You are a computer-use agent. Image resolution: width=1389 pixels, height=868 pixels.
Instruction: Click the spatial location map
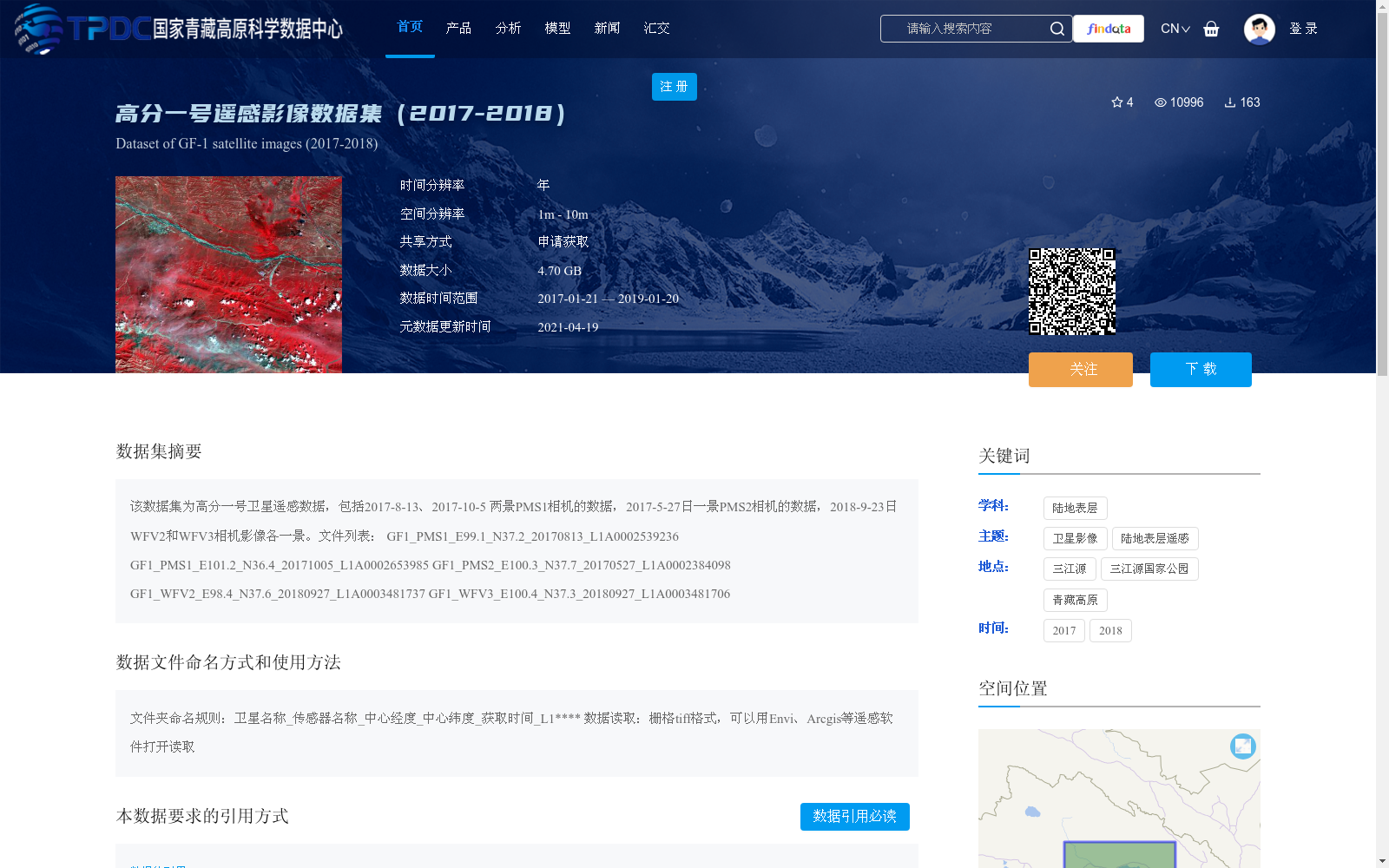pos(1119,799)
